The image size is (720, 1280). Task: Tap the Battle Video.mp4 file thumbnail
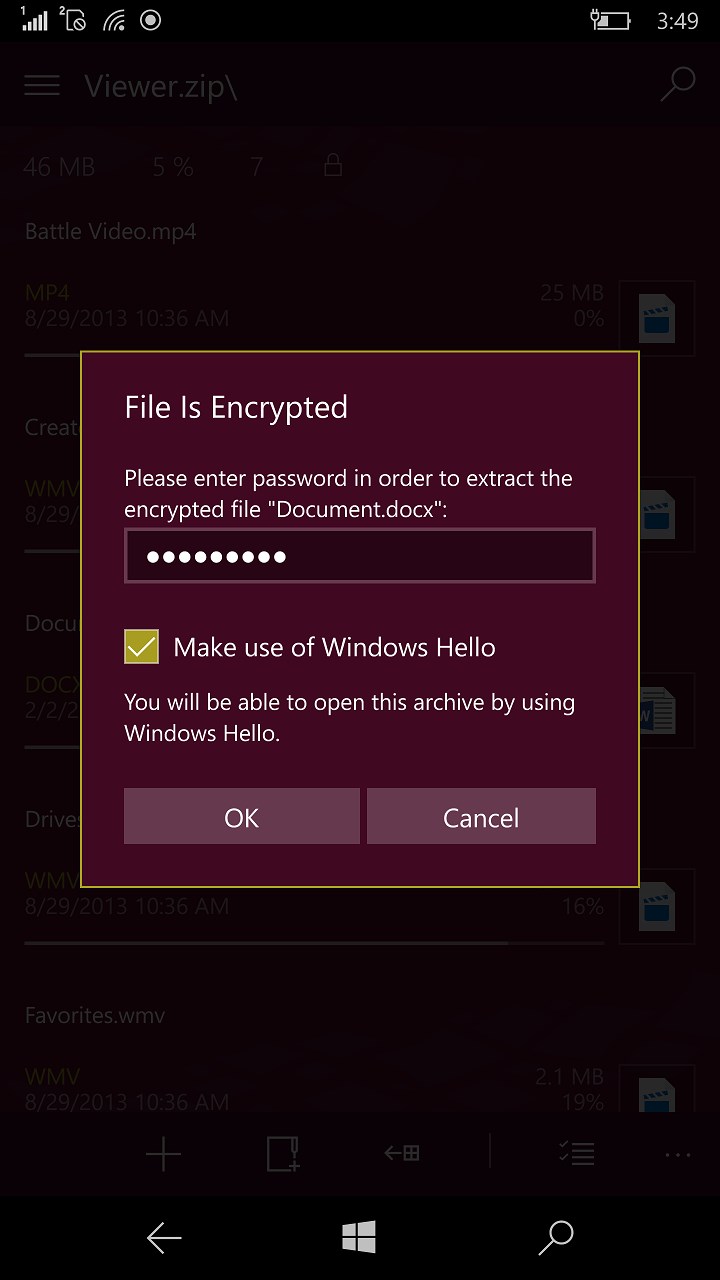657,319
